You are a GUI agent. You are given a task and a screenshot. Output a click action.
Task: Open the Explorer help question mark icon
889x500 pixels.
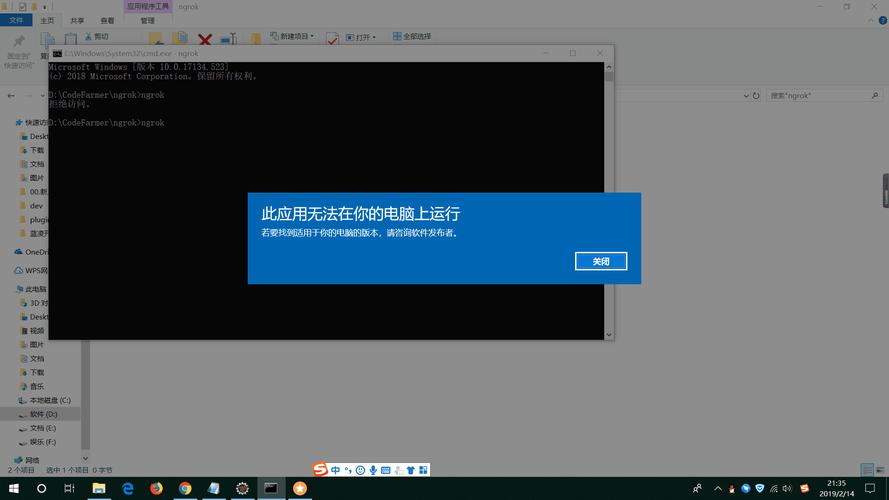(883, 20)
